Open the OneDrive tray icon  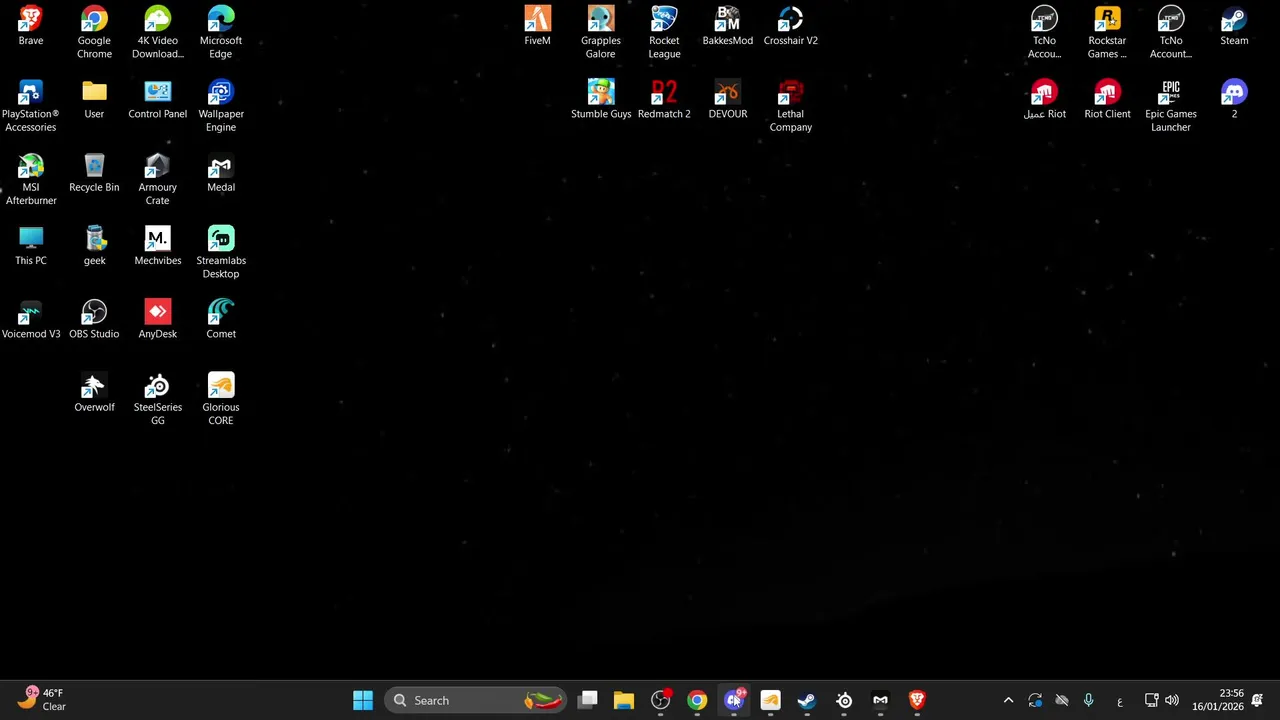pyautogui.click(x=1062, y=700)
